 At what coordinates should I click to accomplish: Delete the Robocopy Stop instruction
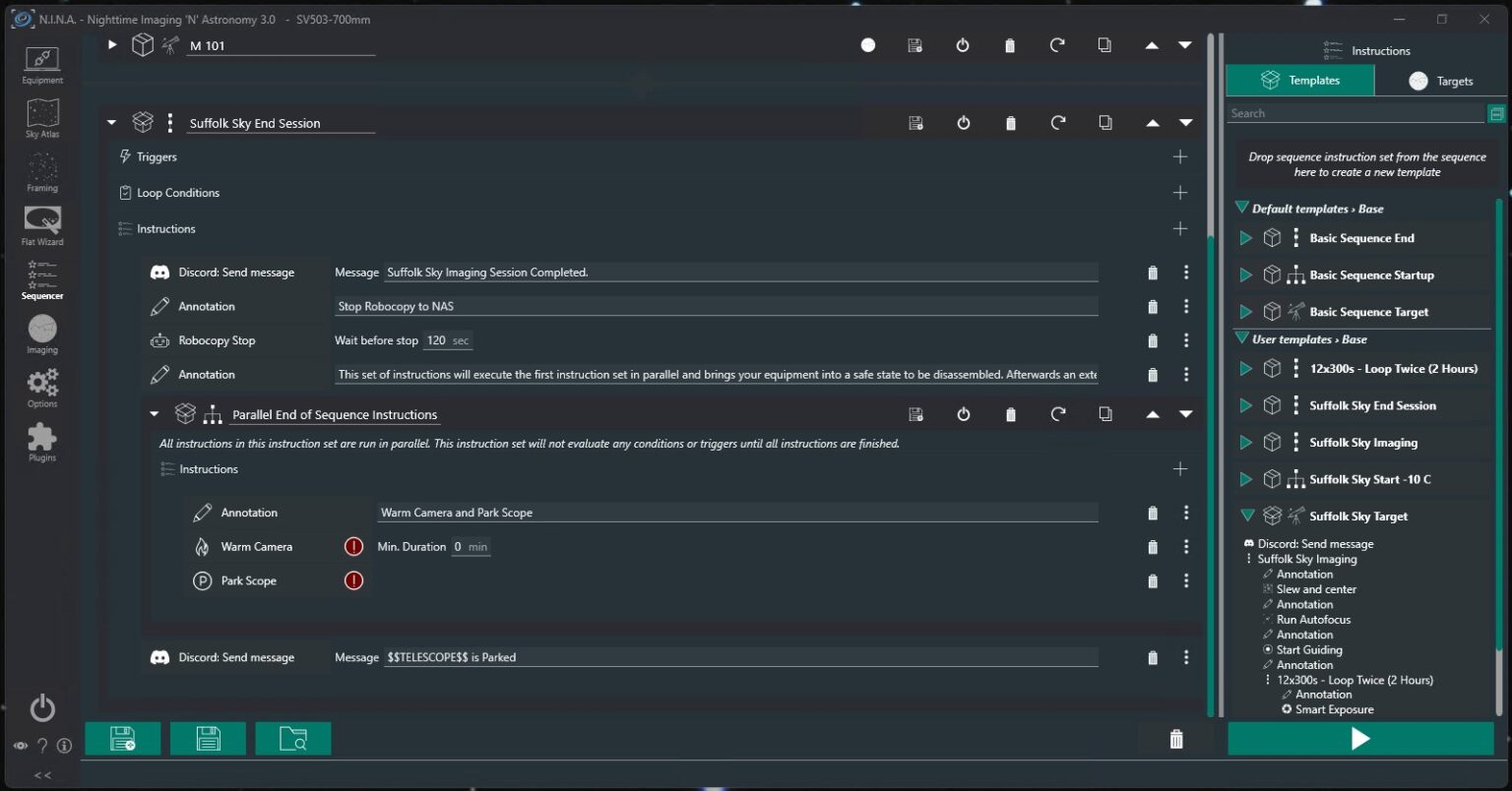[x=1153, y=340]
